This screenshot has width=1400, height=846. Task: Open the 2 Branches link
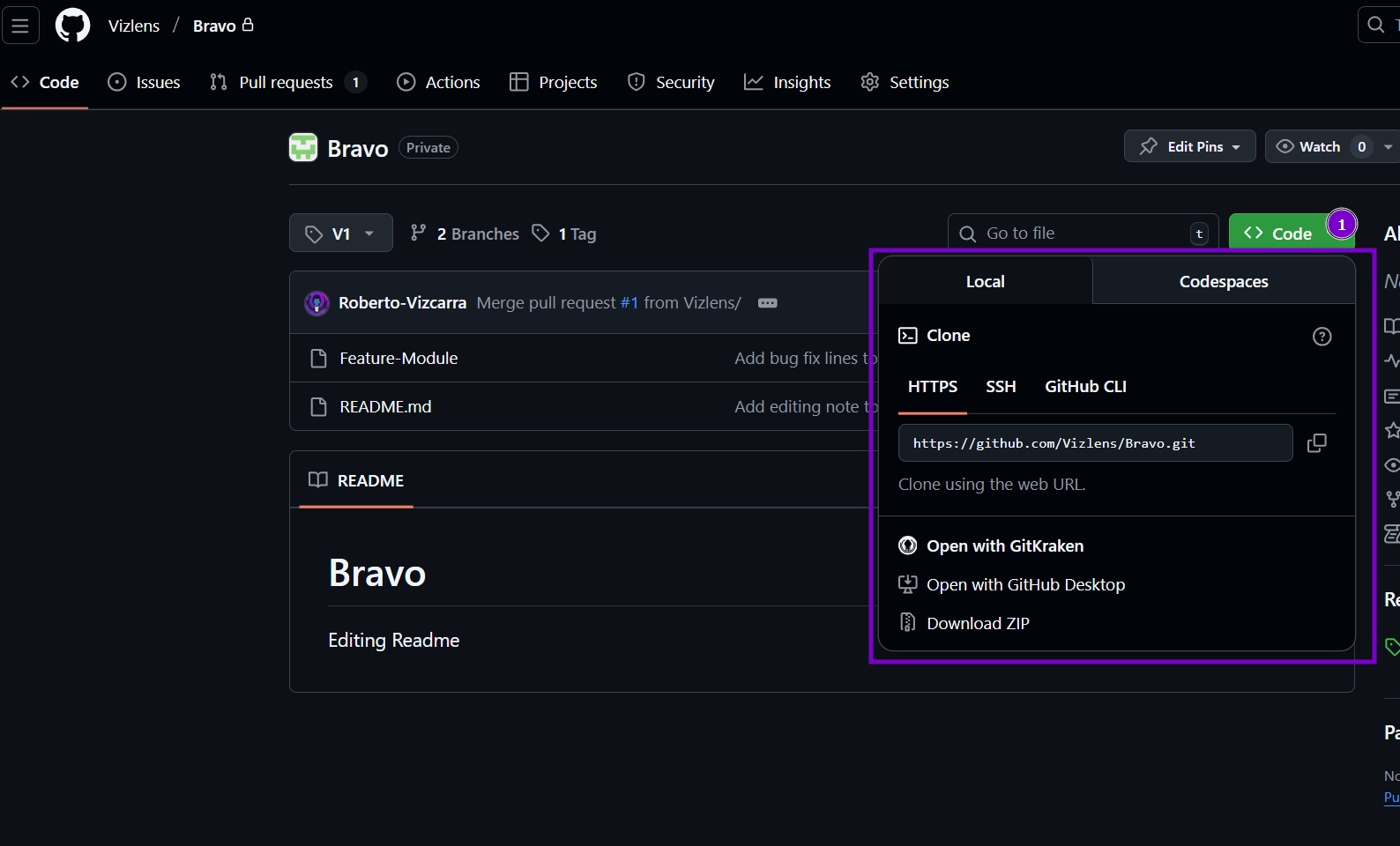465,234
